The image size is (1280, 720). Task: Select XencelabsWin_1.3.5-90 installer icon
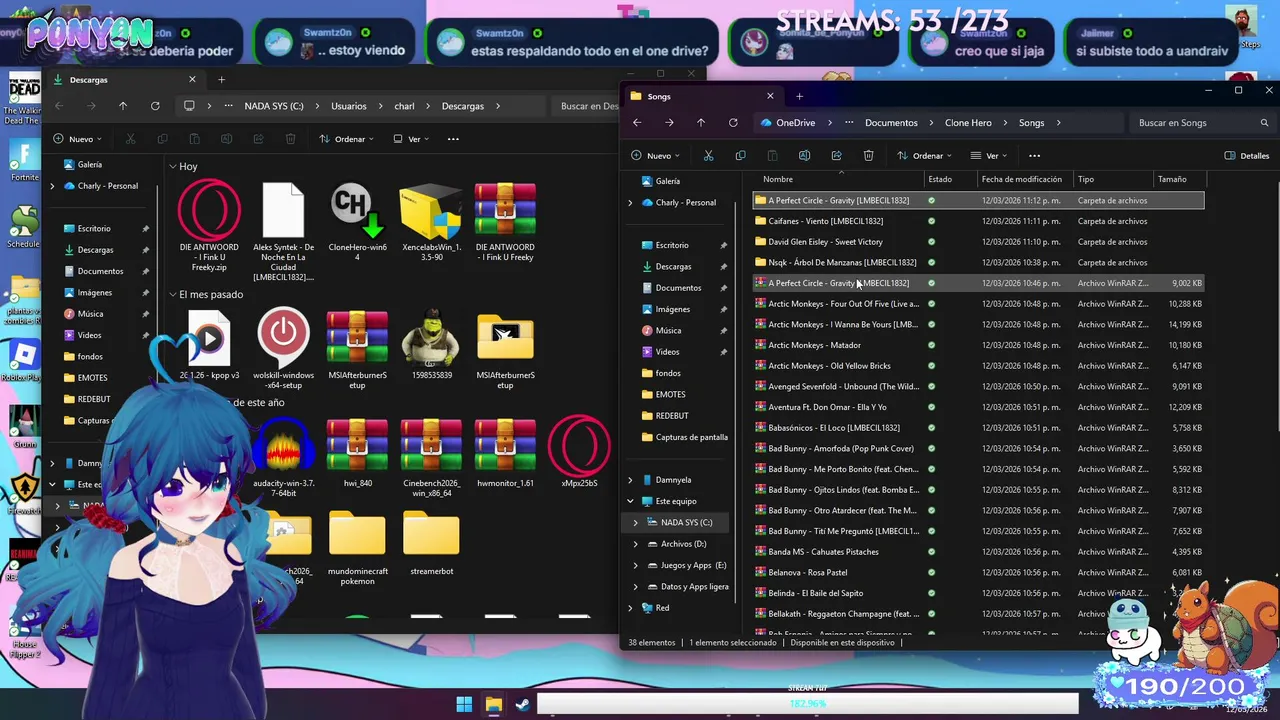tap(431, 222)
